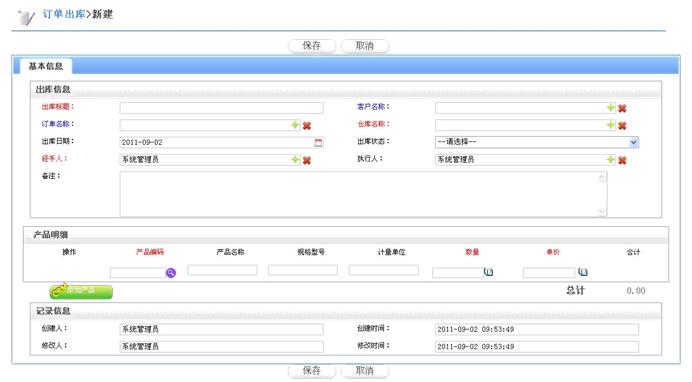Click the 修改时间 field
The height and width of the screenshot is (382, 692).
[x=537, y=346]
